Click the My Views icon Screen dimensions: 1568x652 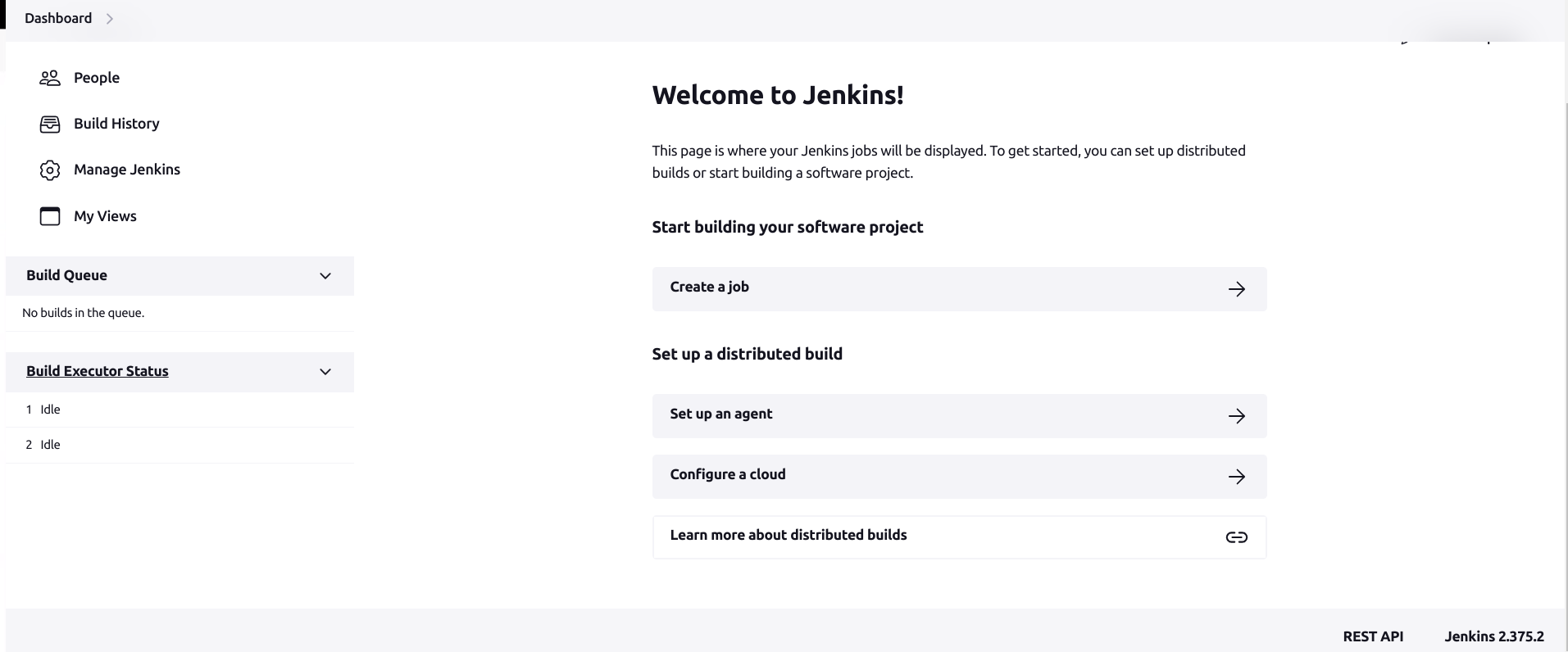coord(49,215)
